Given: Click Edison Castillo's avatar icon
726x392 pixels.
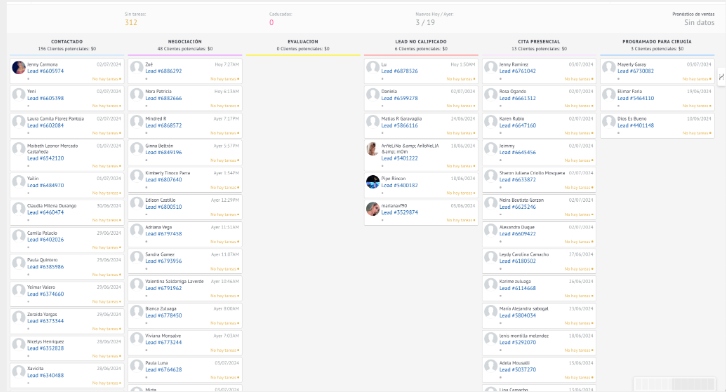Looking at the screenshot, I should tap(137, 204).
